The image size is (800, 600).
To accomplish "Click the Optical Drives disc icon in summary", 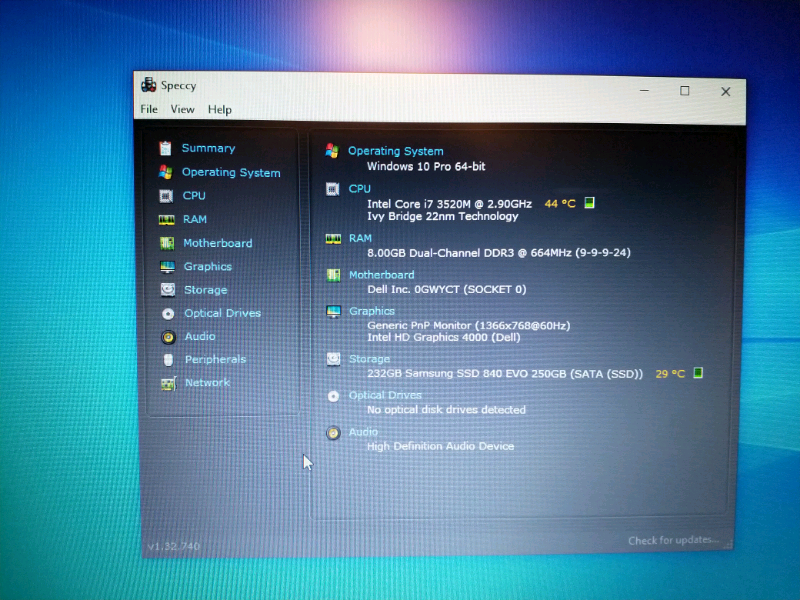I will coord(333,396).
